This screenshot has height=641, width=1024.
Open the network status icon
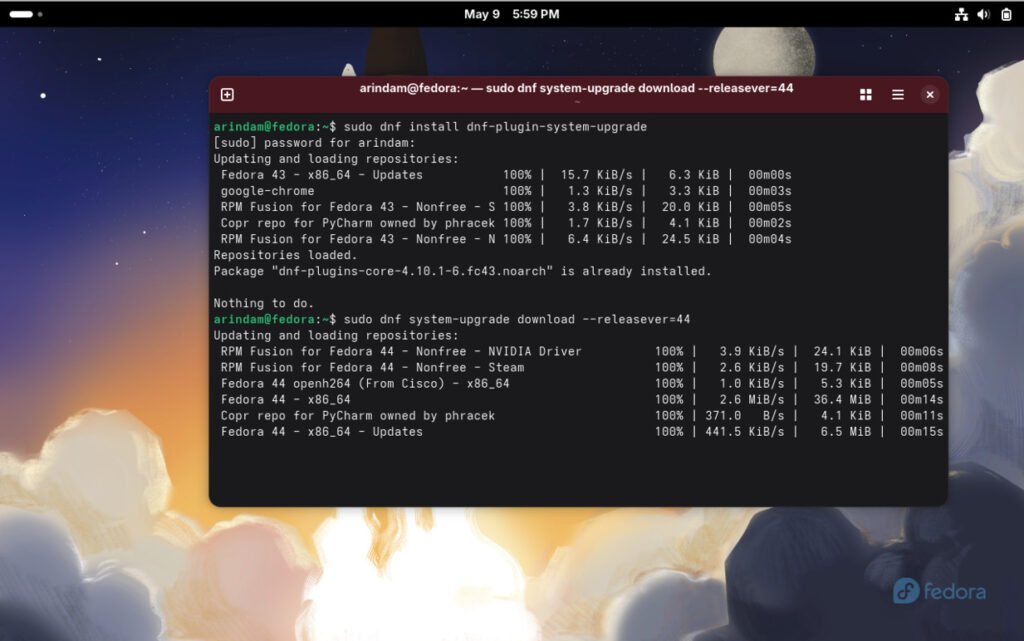[x=961, y=14]
